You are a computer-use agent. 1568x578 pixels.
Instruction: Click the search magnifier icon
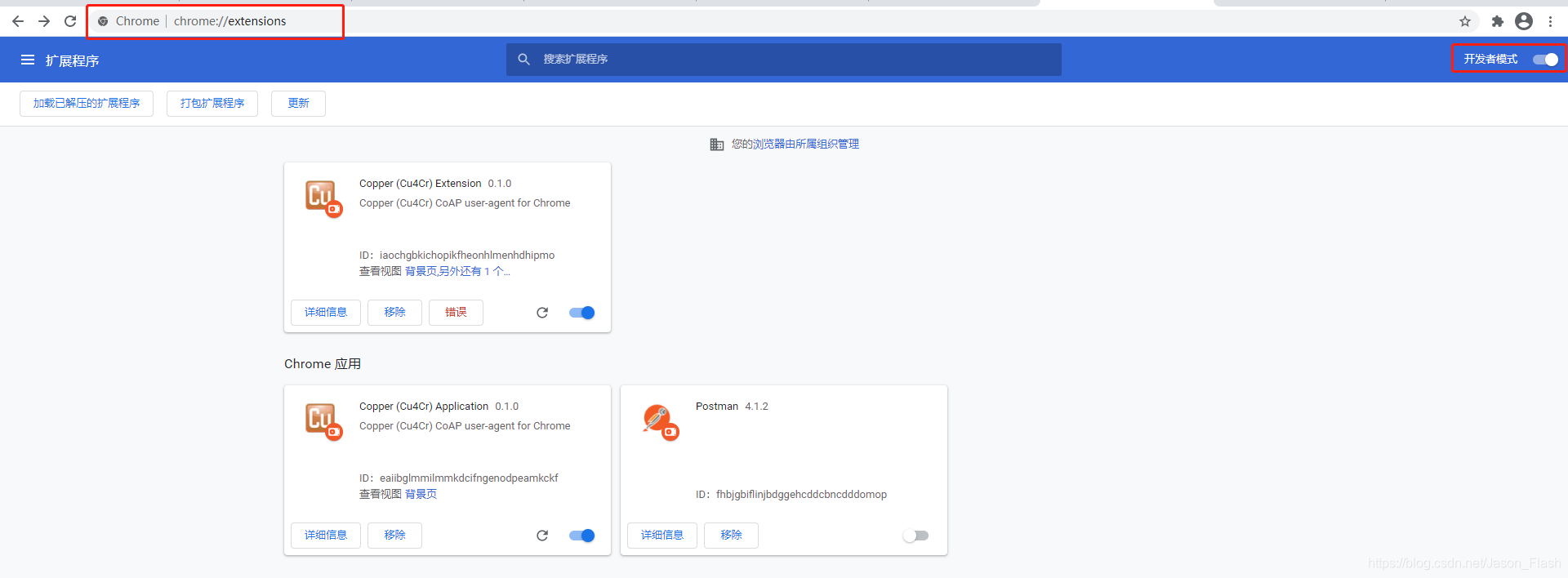[x=524, y=59]
